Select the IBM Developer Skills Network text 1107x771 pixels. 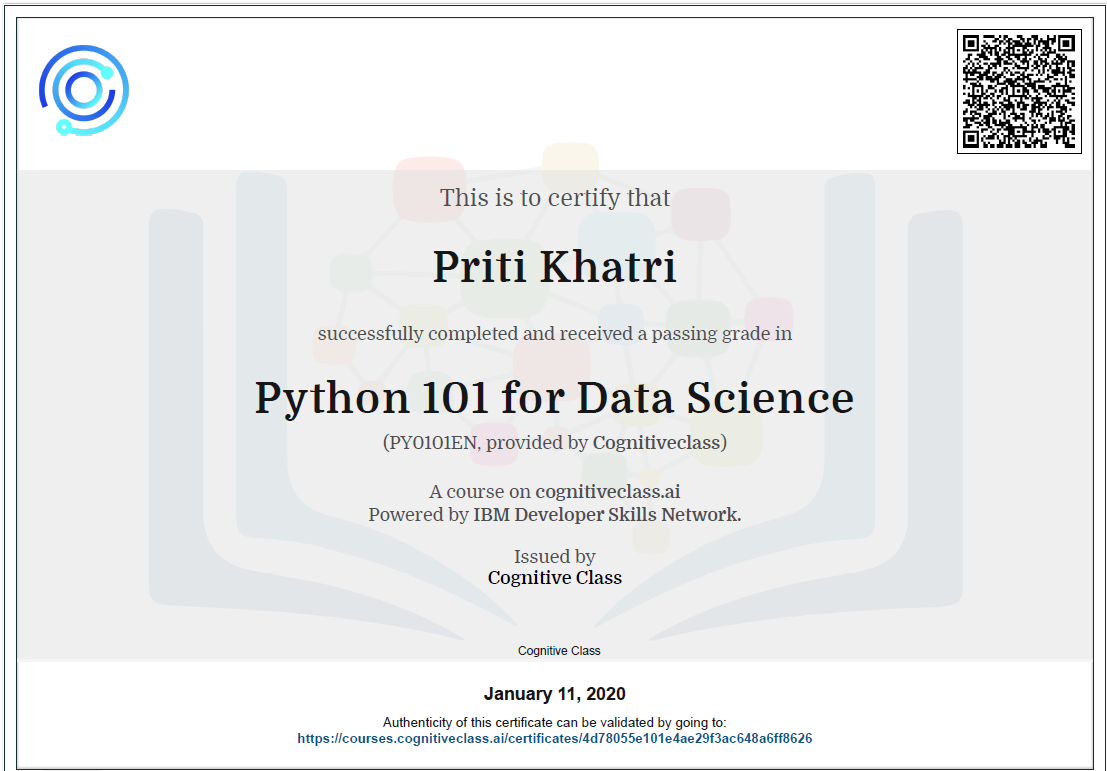(605, 515)
